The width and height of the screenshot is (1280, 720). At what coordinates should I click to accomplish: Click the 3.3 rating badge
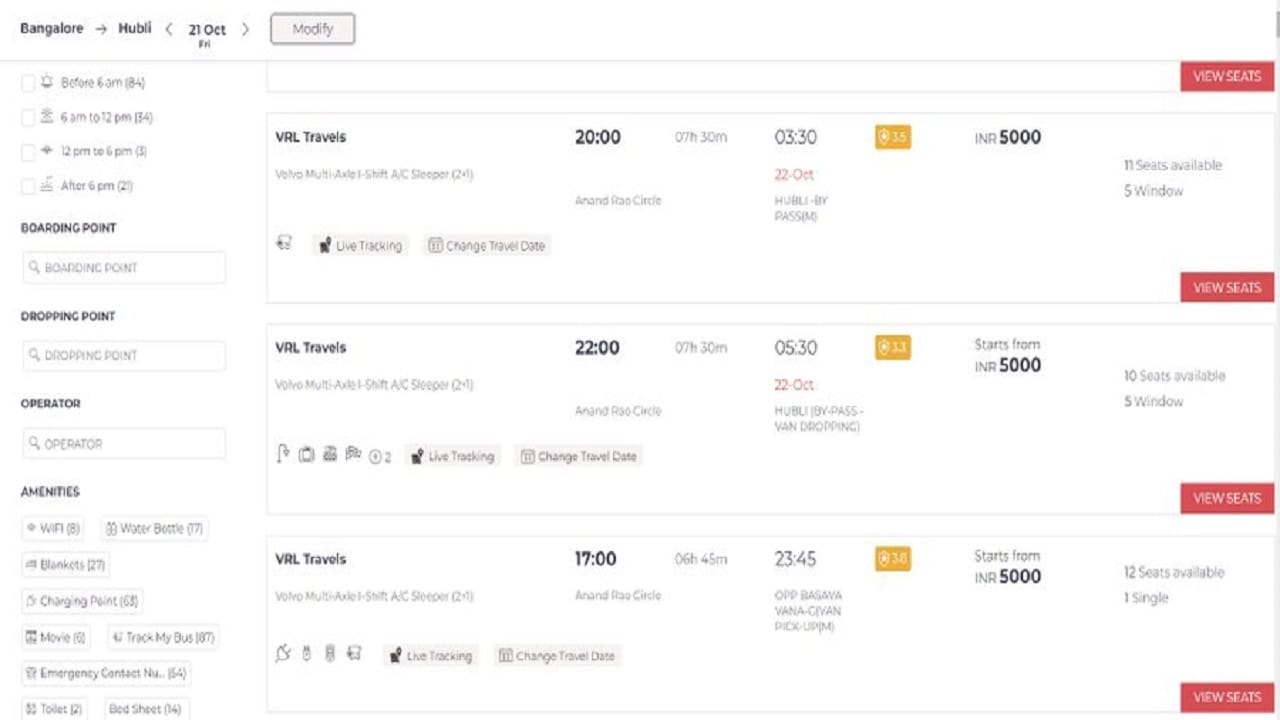click(x=892, y=348)
